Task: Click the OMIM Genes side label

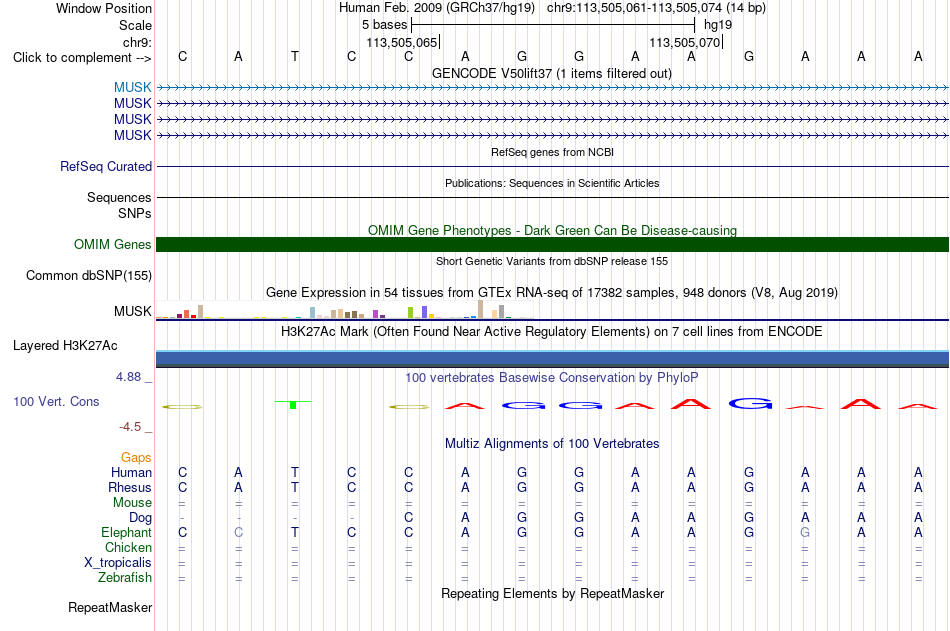Action: (113, 244)
